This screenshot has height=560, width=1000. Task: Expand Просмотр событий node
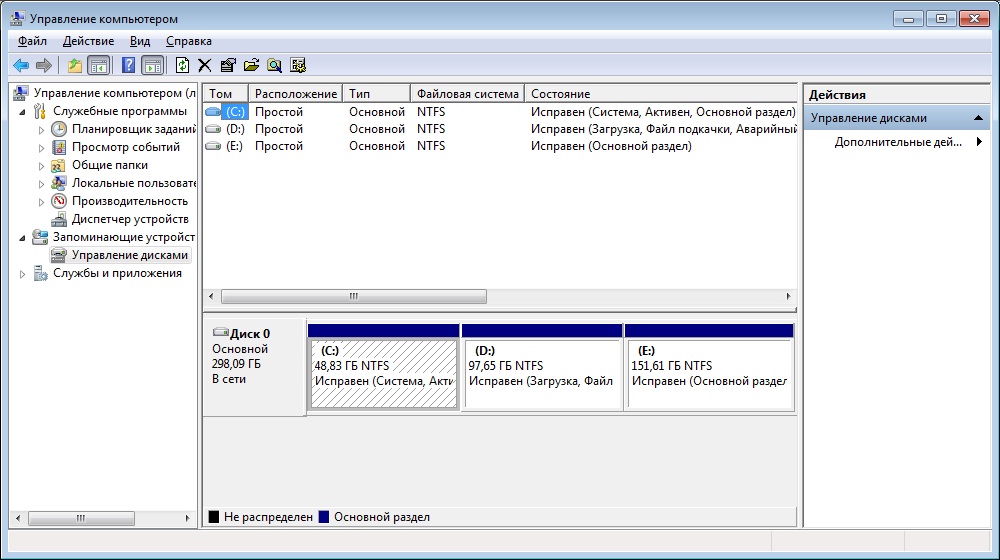point(41,147)
